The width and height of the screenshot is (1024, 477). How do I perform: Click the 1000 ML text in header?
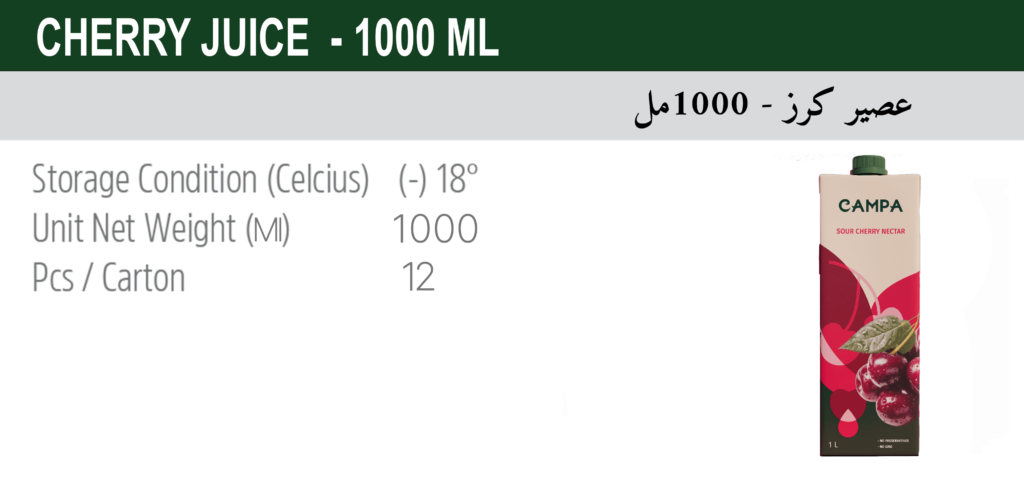[427, 38]
